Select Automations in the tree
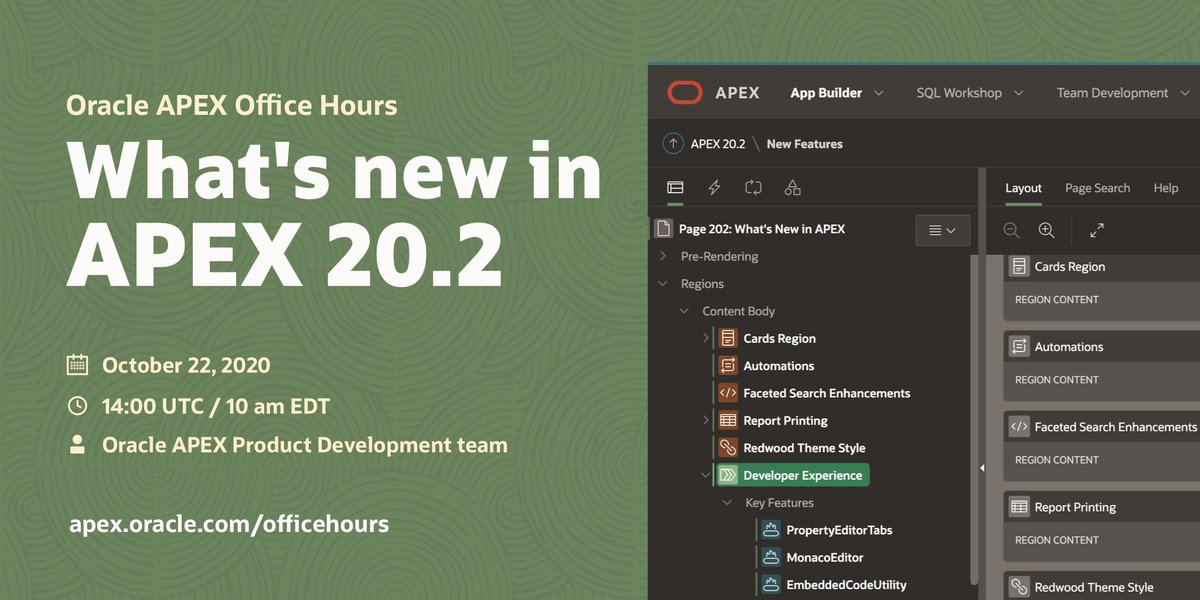This screenshot has width=1200, height=600. 778,366
